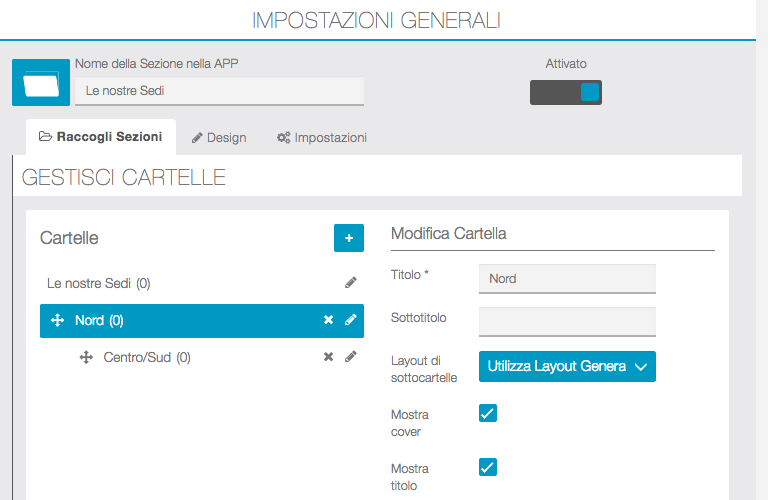Select Centro/Sud folder in list
768x500 pixels.
(x=147, y=357)
